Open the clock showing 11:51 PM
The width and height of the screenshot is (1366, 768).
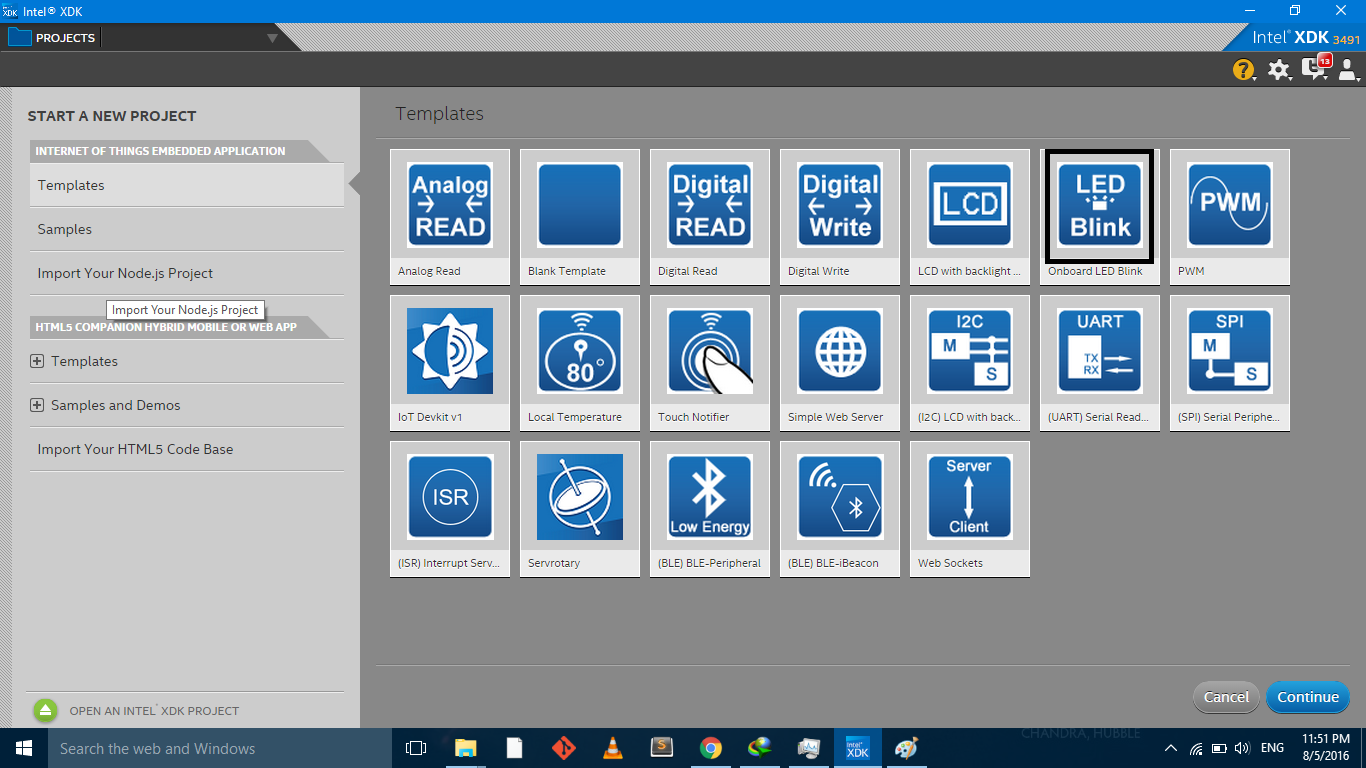(1326, 748)
